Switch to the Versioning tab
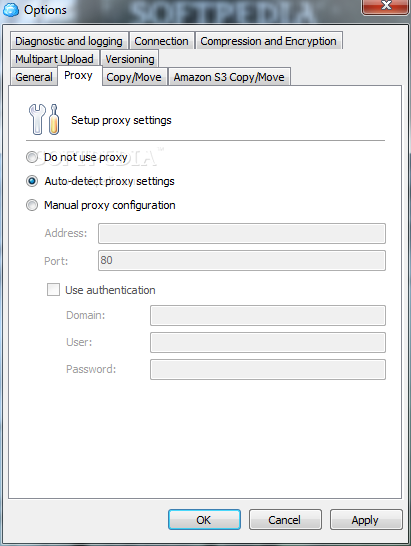Image resolution: width=411 pixels, height=546 pixels. (x=130, y=59)
